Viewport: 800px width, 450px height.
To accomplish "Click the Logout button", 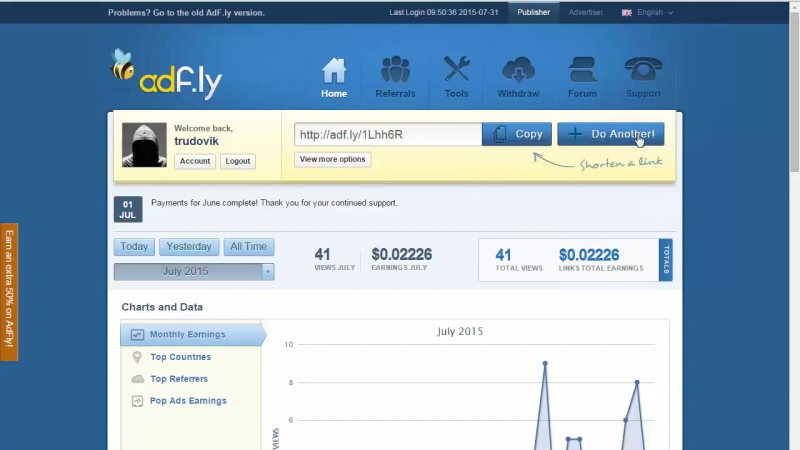I will tap(238, 161).
